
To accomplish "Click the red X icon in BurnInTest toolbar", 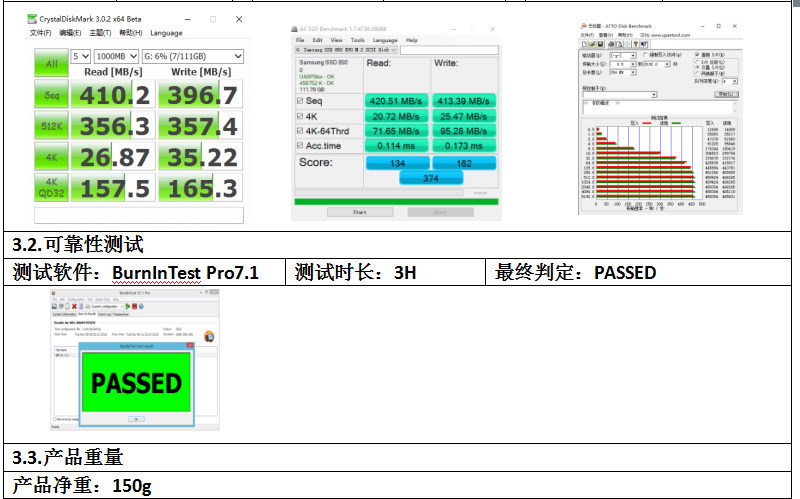I will tap(74, 306).
